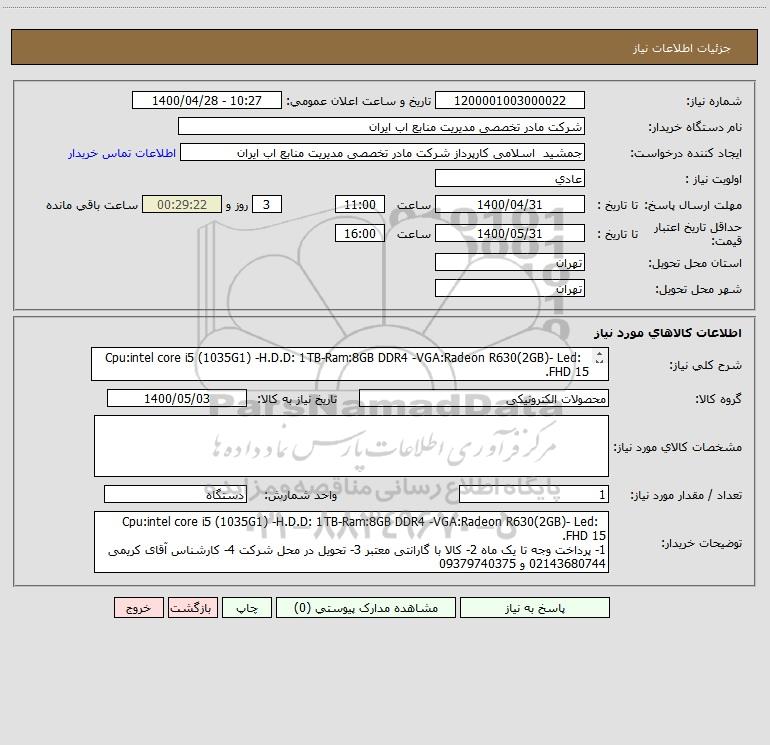Click the توضیحات خریدار text area
770x745 pixels.
(x=351, y=542)
